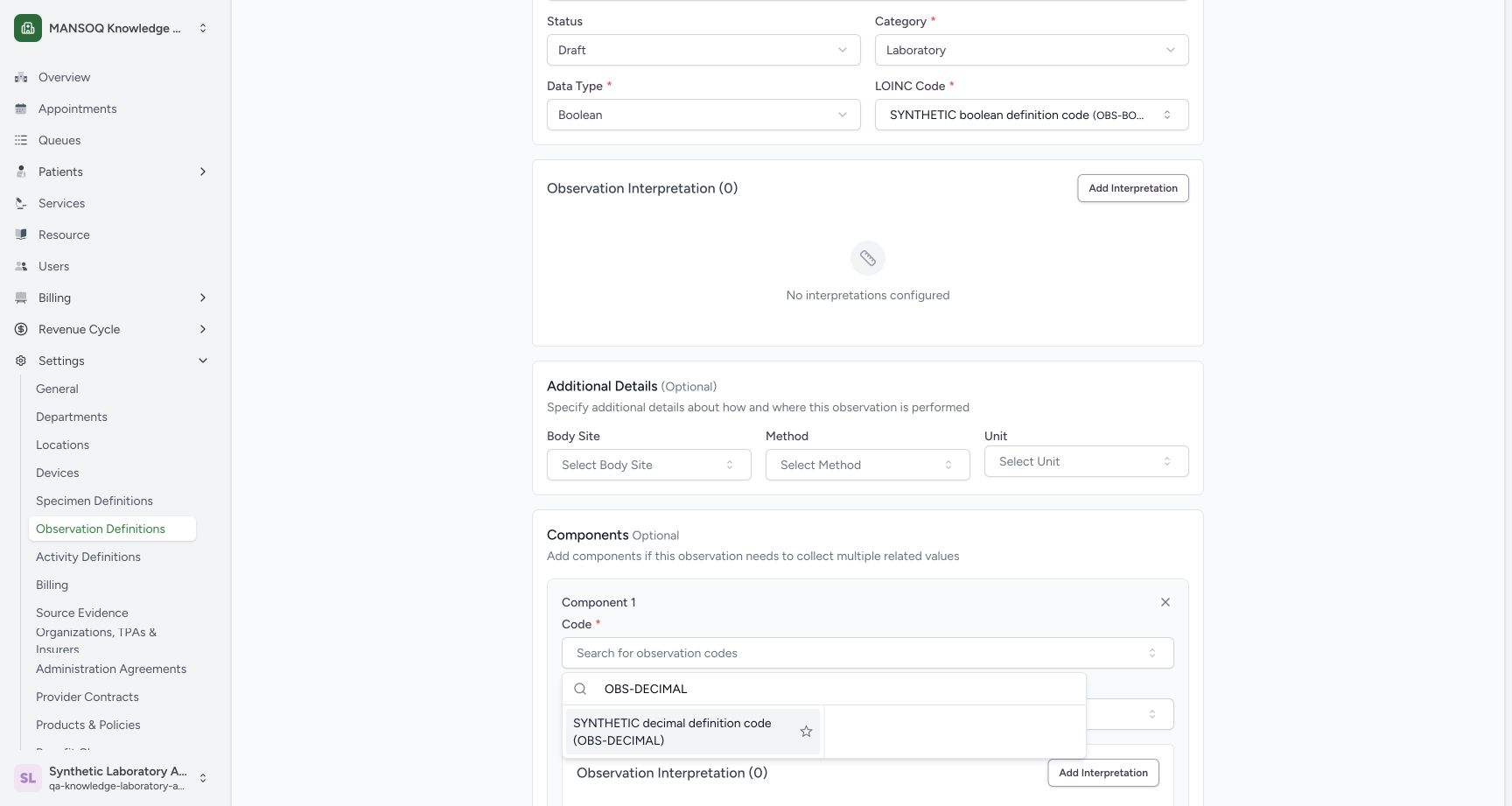Screen dimensions: 1512x806
Task: Expand the Billing submenu chevron
Action: (203, 298)
